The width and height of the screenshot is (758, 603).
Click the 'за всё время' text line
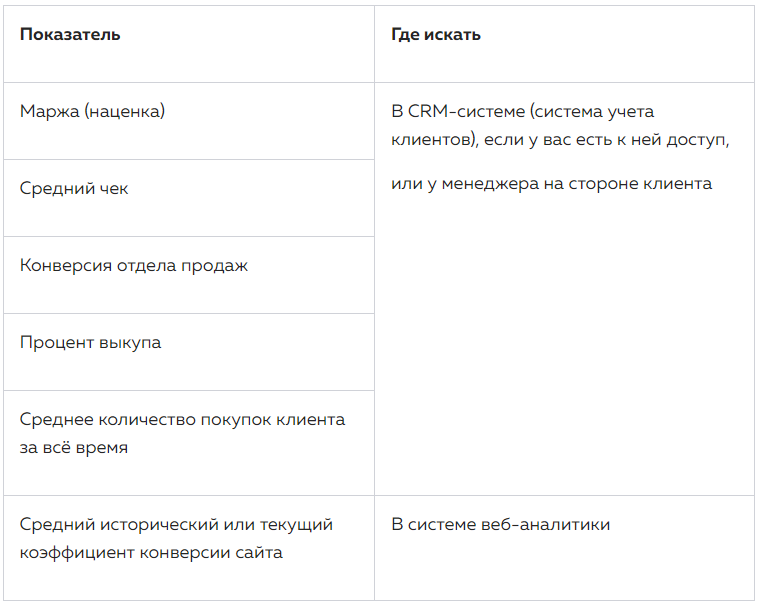[x=74, y=448]
